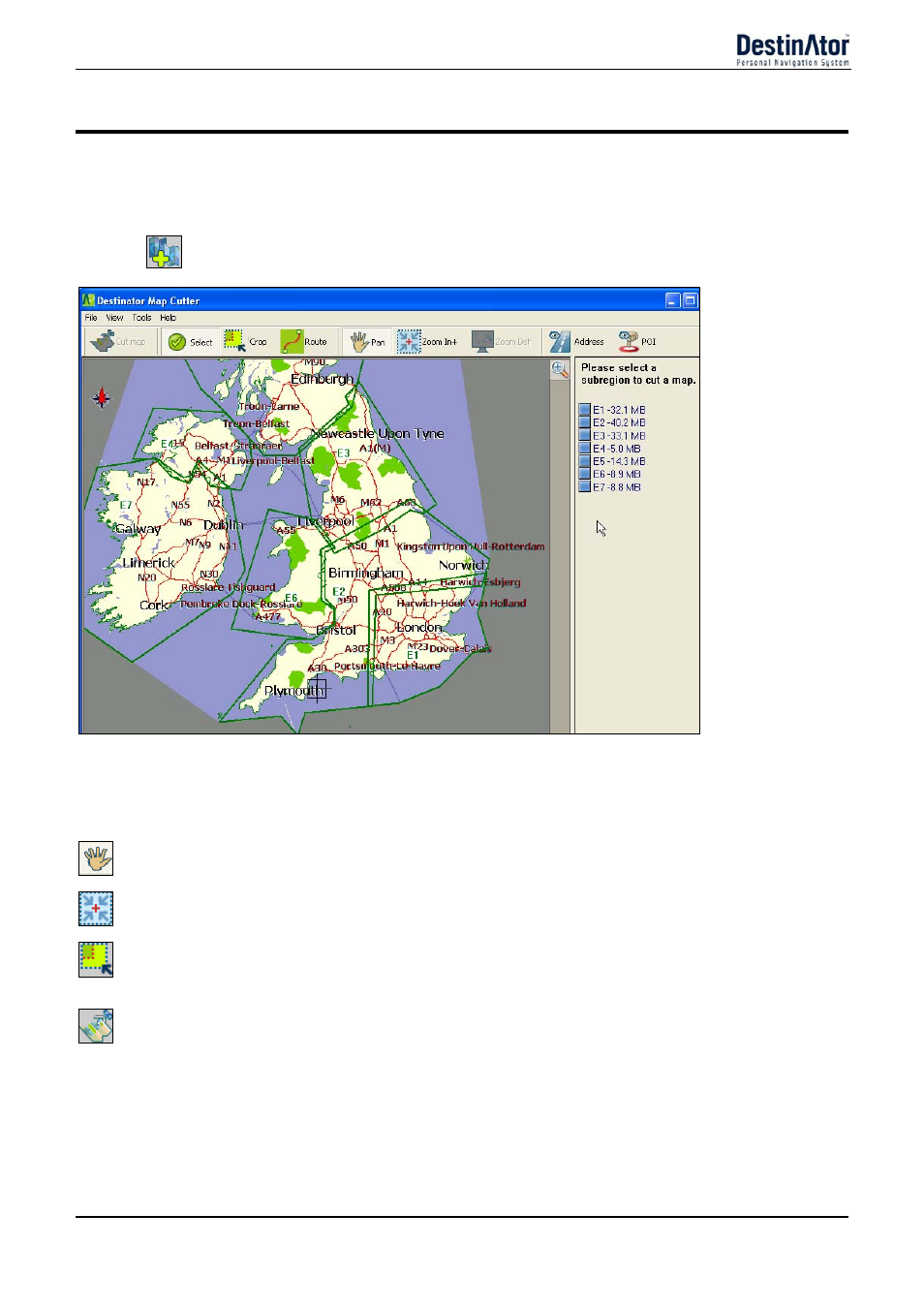The image size is (924, 1308).
Task: Click the Destinator app icon in title bar
Action: (88, 300)
